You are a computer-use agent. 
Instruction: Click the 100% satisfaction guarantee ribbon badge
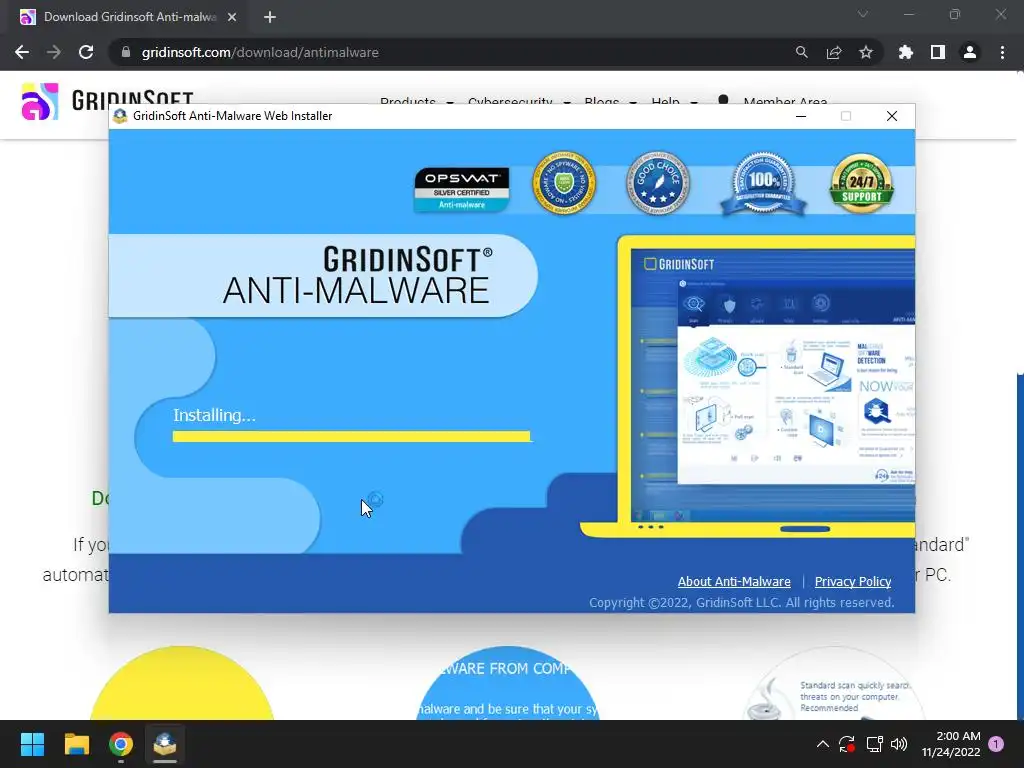click(x=763, y=184)
